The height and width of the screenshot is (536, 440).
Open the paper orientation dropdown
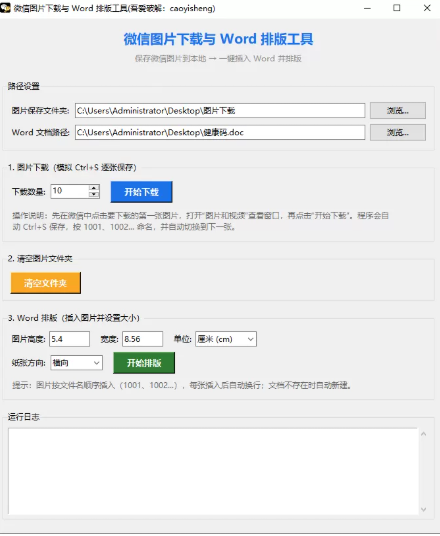pos(76,363)
